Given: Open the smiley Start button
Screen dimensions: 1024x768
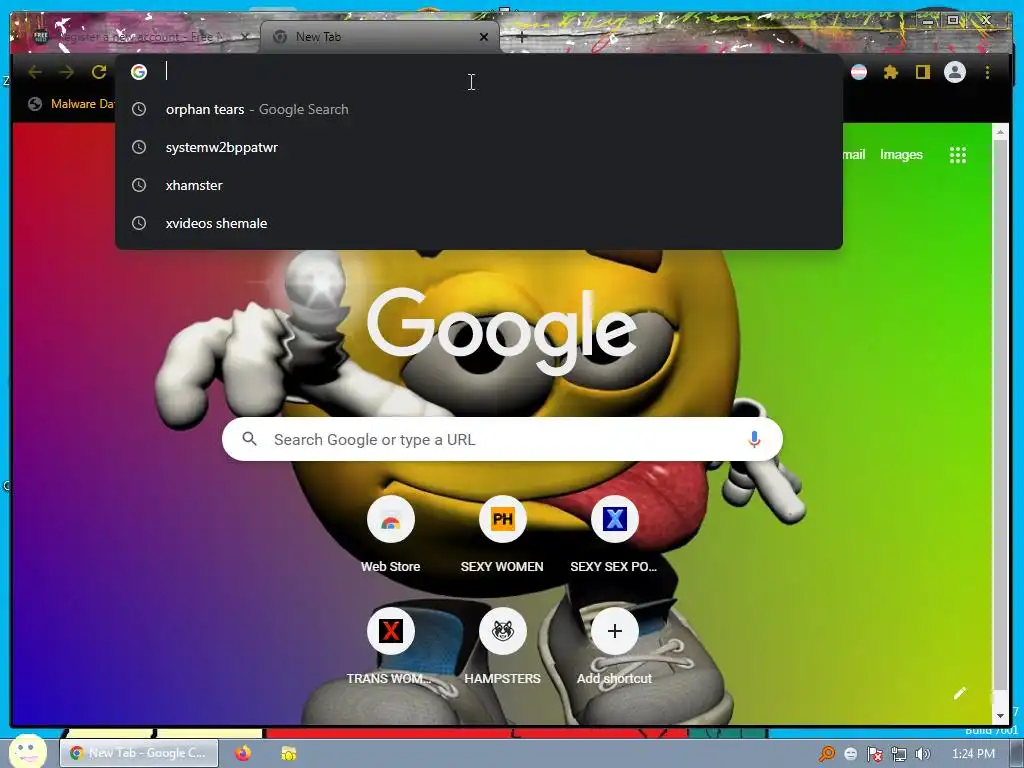Looking at the screenshot, I should pyautogui.click(x=27, y=751).
